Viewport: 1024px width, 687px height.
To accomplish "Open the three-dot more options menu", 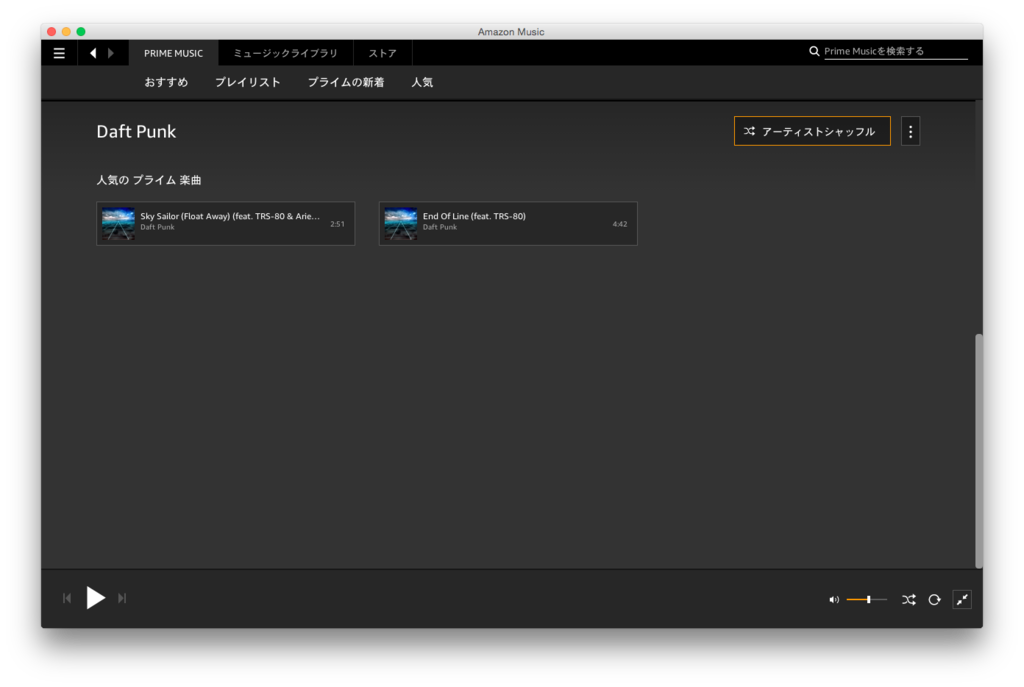I will (910, 131).
